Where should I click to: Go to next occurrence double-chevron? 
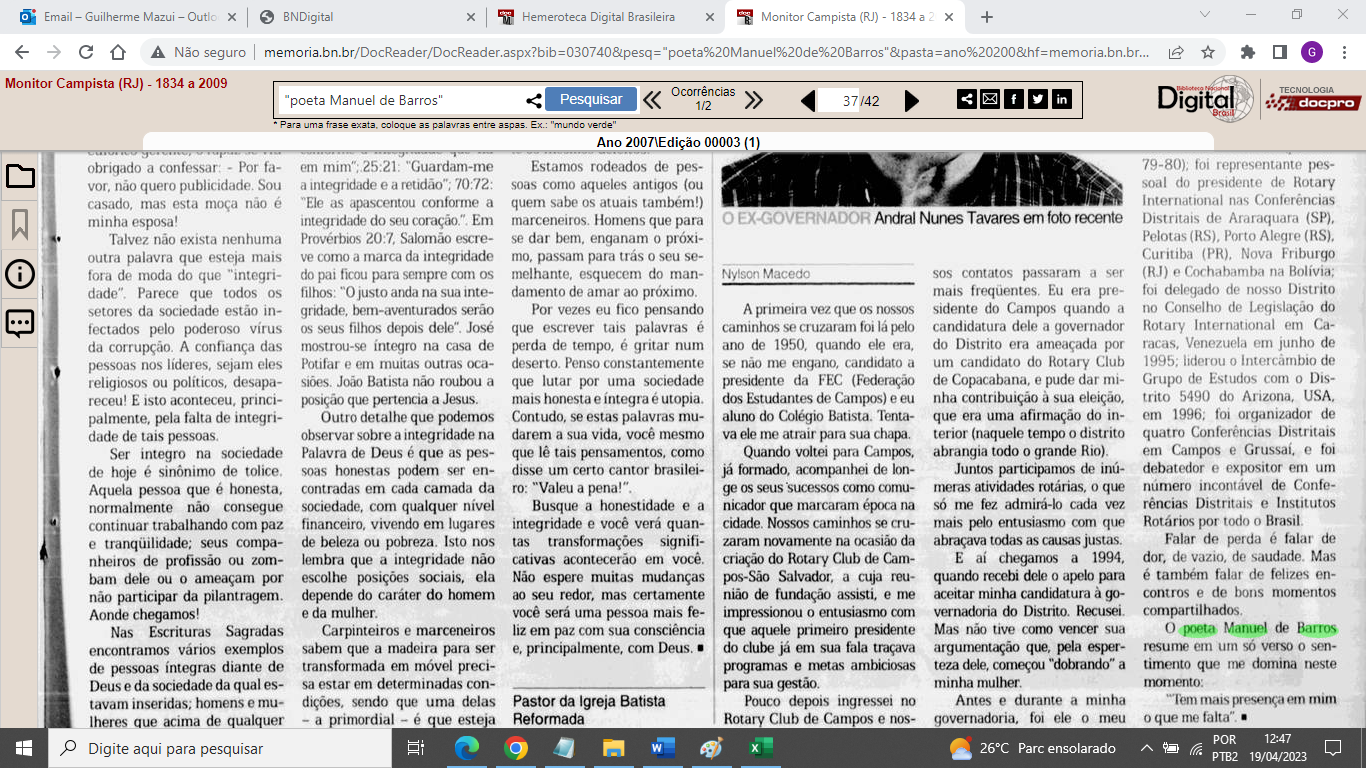754,100
